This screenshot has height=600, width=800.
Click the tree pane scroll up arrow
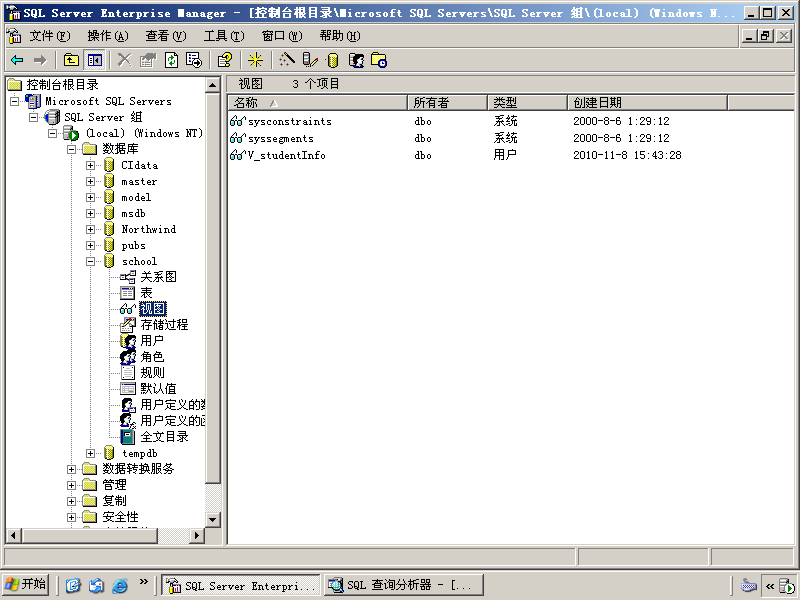(213, 85)
